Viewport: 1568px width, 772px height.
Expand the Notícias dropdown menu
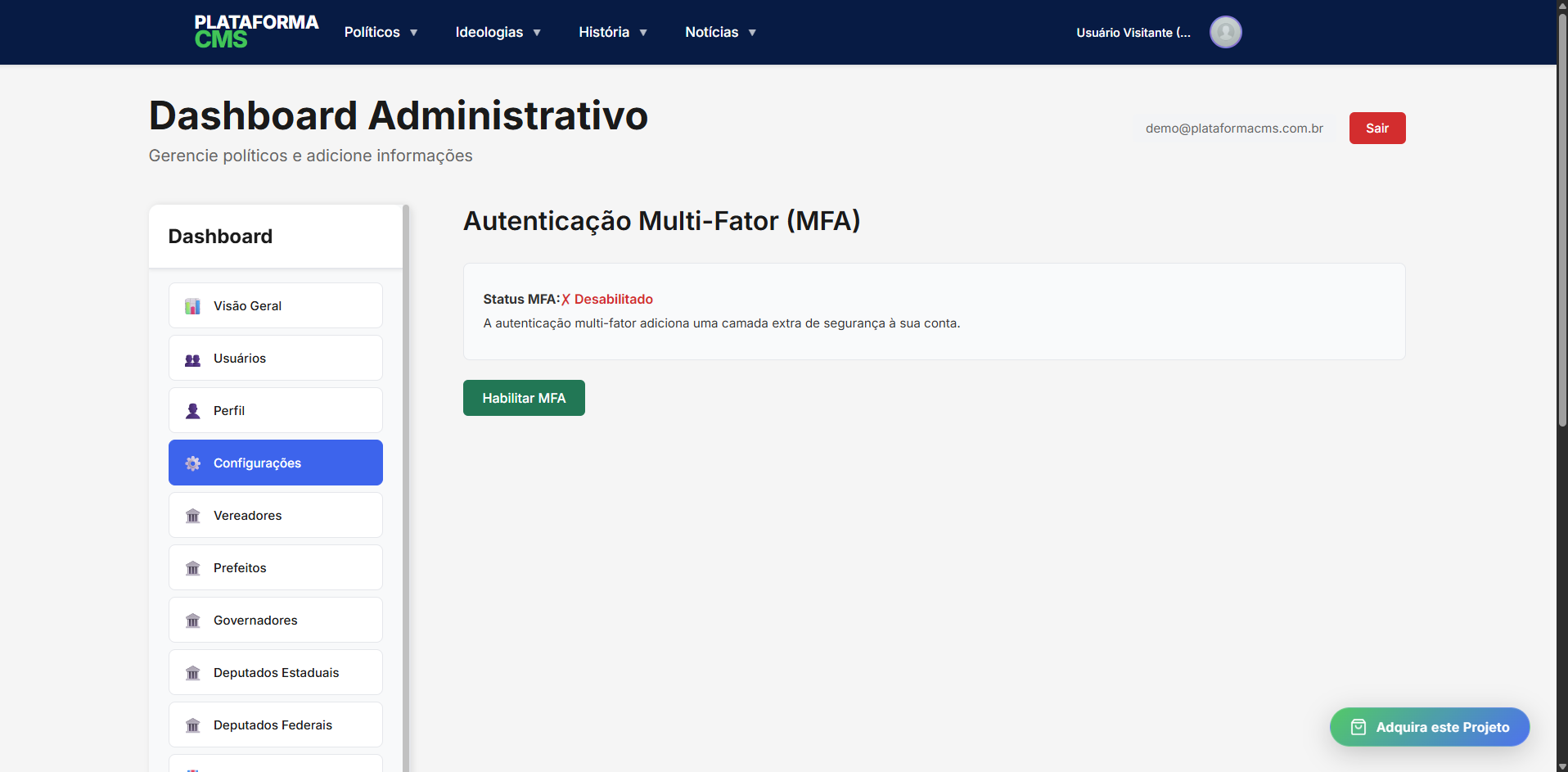pyautogui.click(x=720, y=32)
